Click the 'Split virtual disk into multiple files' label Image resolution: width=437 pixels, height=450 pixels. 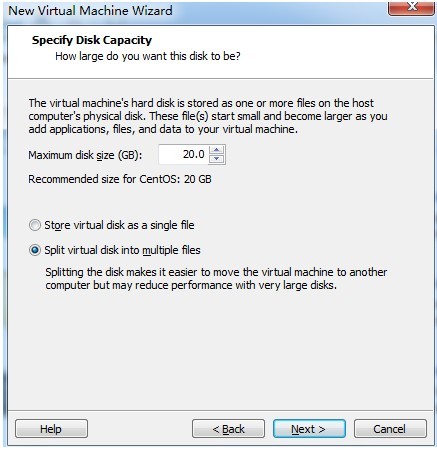coord(122,250)
